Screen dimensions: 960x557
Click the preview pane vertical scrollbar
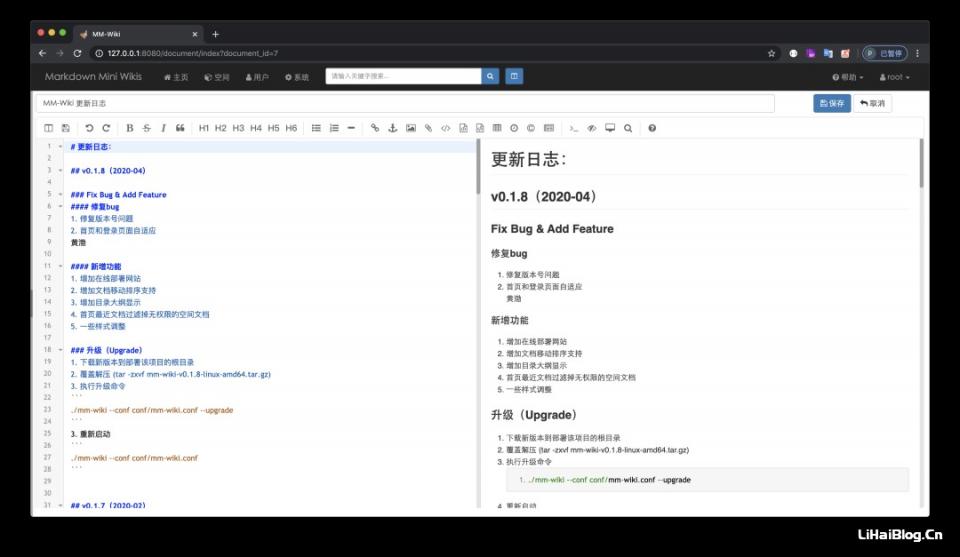point(921,163)
